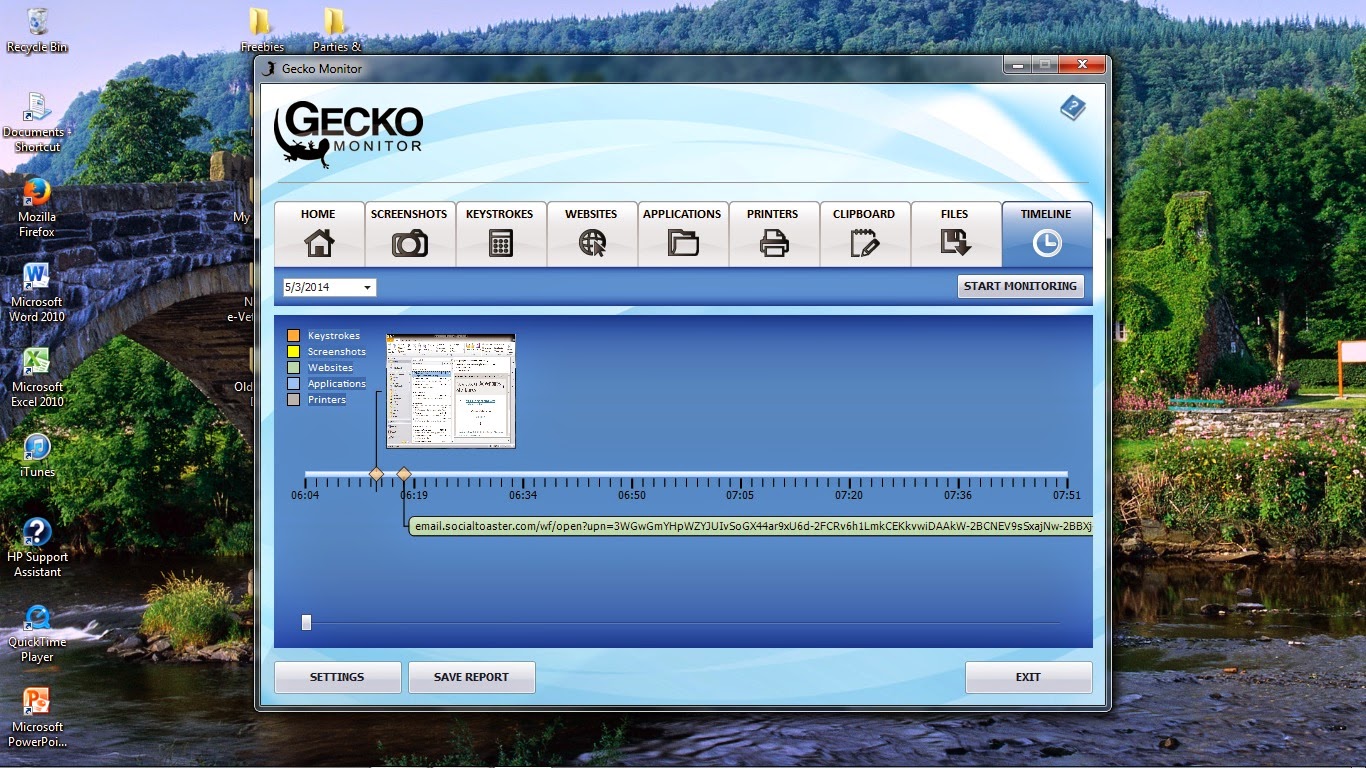Click the green Websites legend swatch

coord(294,368)
